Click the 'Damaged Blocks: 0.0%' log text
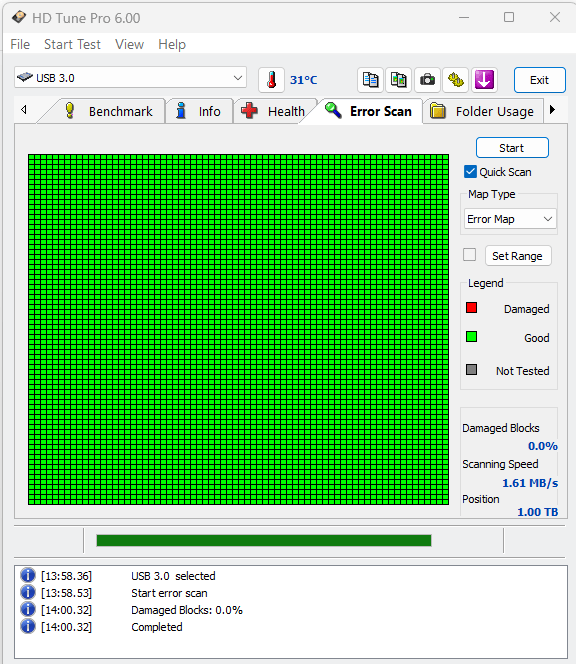 [x=187, y=610]
